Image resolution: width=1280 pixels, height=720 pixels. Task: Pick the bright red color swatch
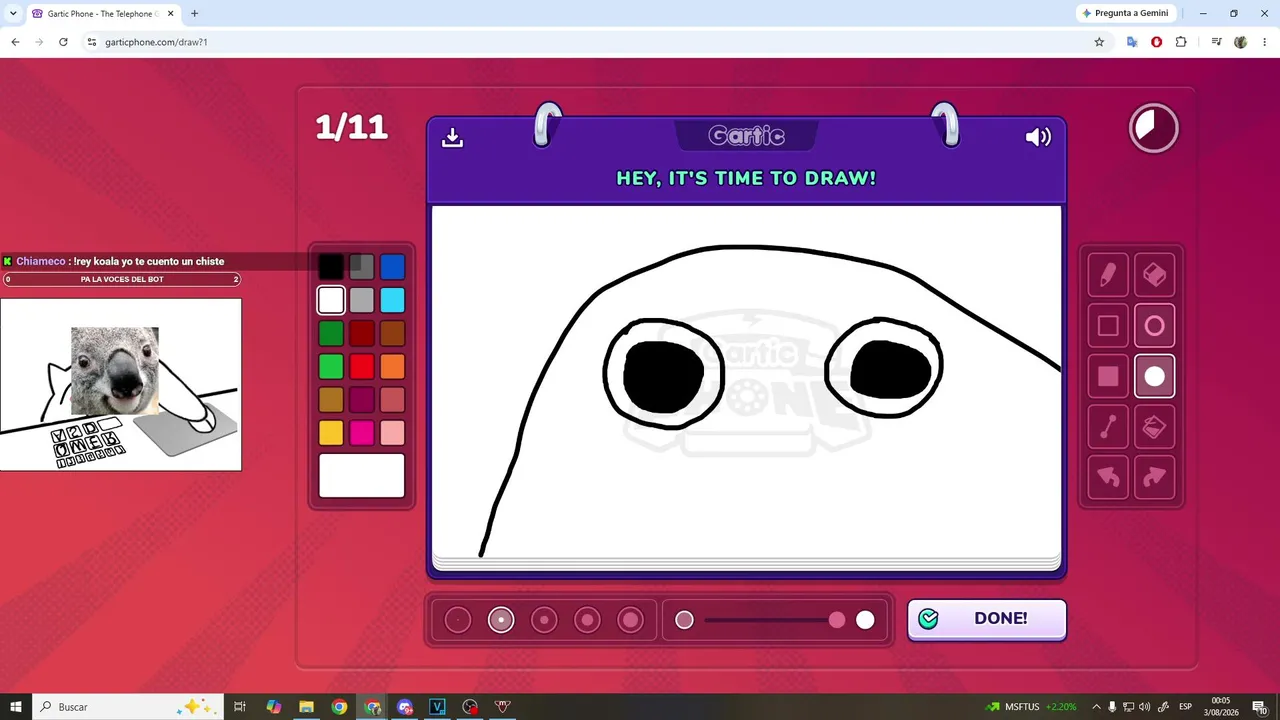tap(362, 366)
